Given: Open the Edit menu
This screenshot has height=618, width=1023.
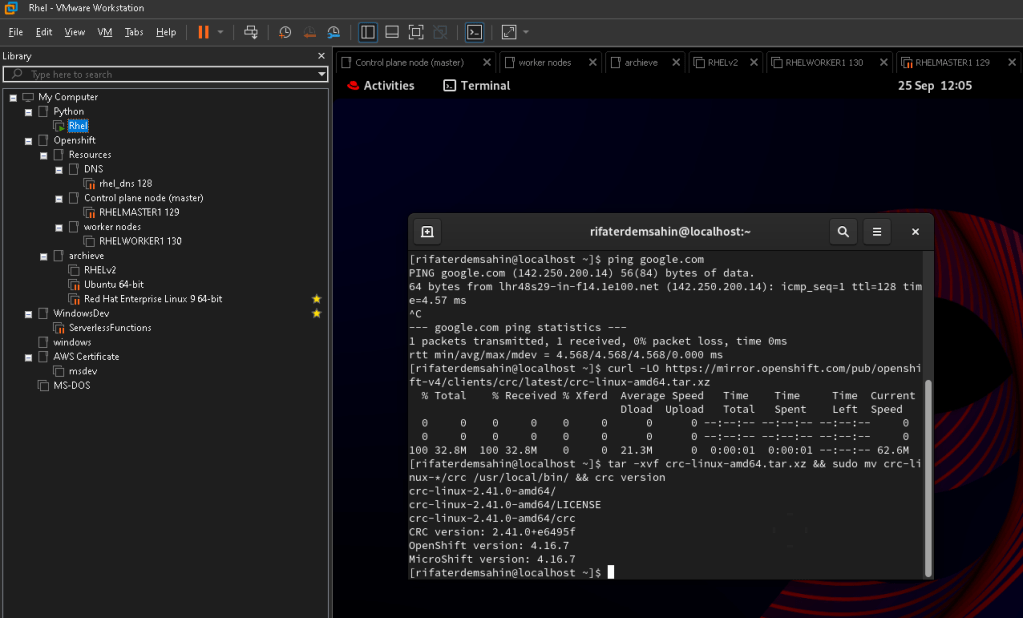Looking at the screenshot, I should tap(44, 32).
